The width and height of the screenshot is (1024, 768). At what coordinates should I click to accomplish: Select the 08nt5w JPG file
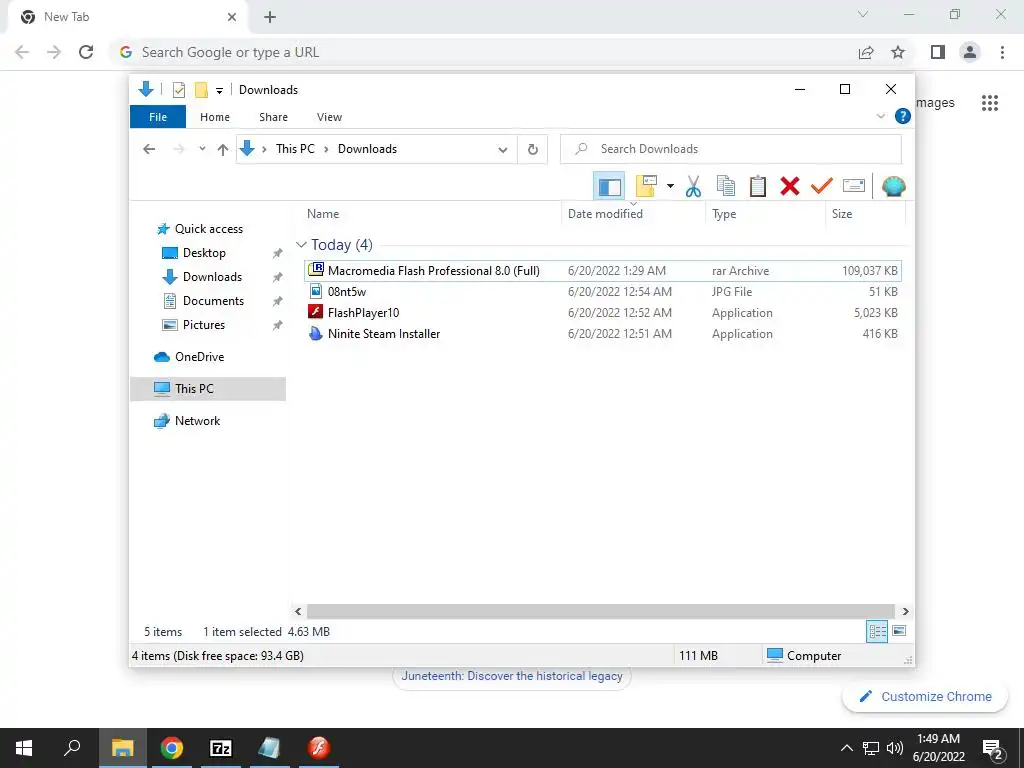pyautogui.click(x=603, y=292)
